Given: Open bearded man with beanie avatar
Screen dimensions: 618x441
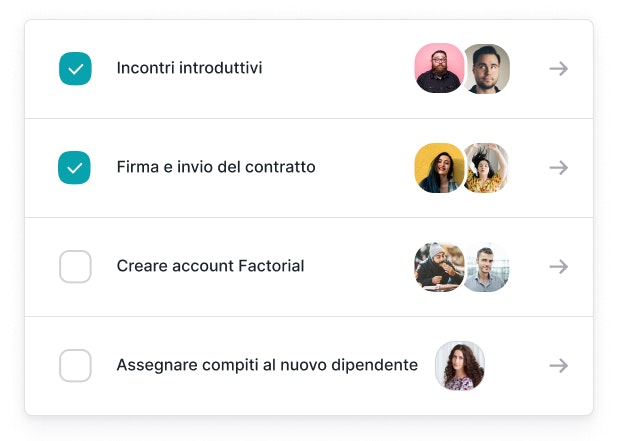Looking at the screenshot, I should (x=438, y=267).
